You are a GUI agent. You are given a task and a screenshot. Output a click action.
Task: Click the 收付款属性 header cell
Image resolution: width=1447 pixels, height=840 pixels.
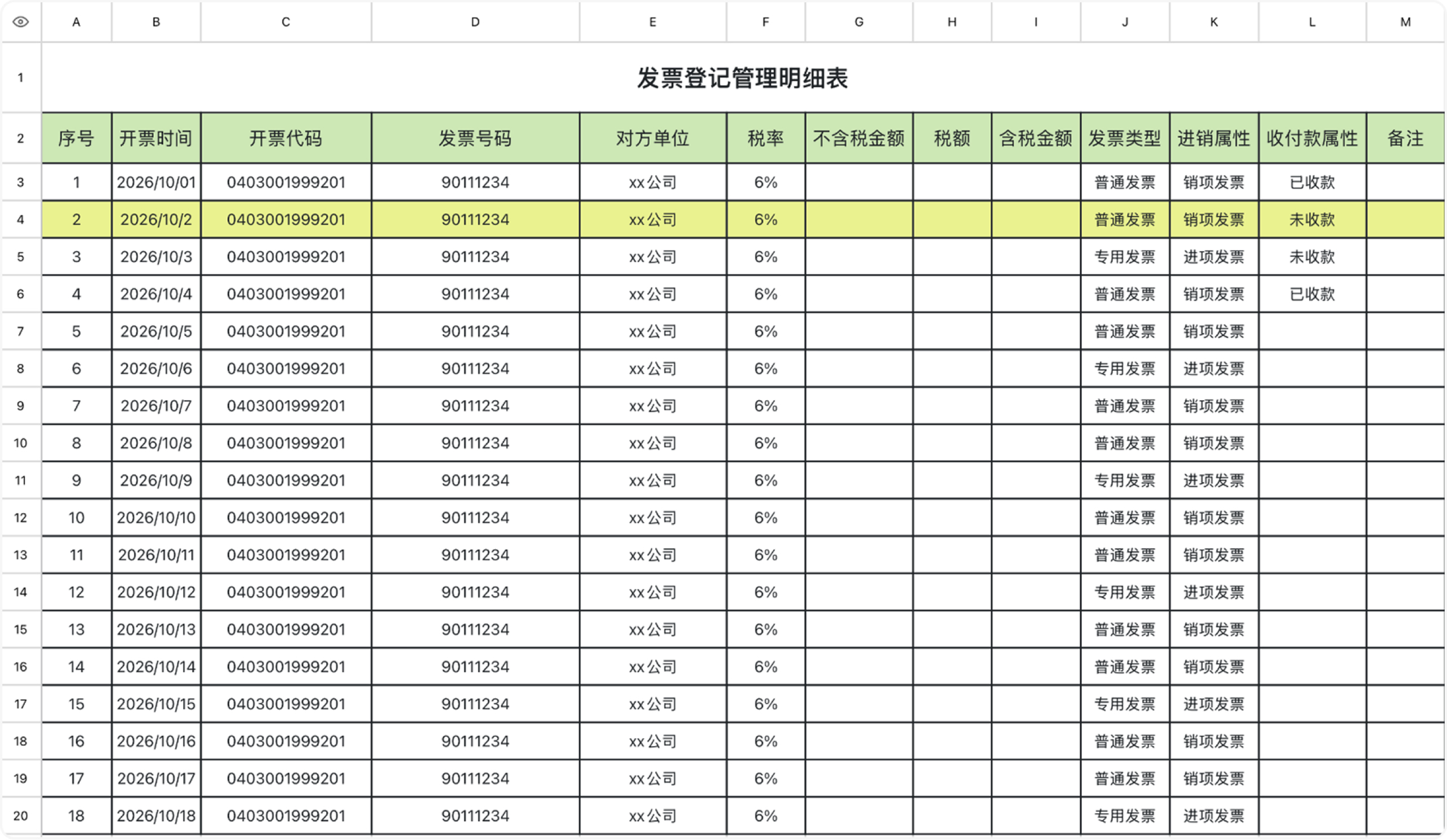point(1312,138)
